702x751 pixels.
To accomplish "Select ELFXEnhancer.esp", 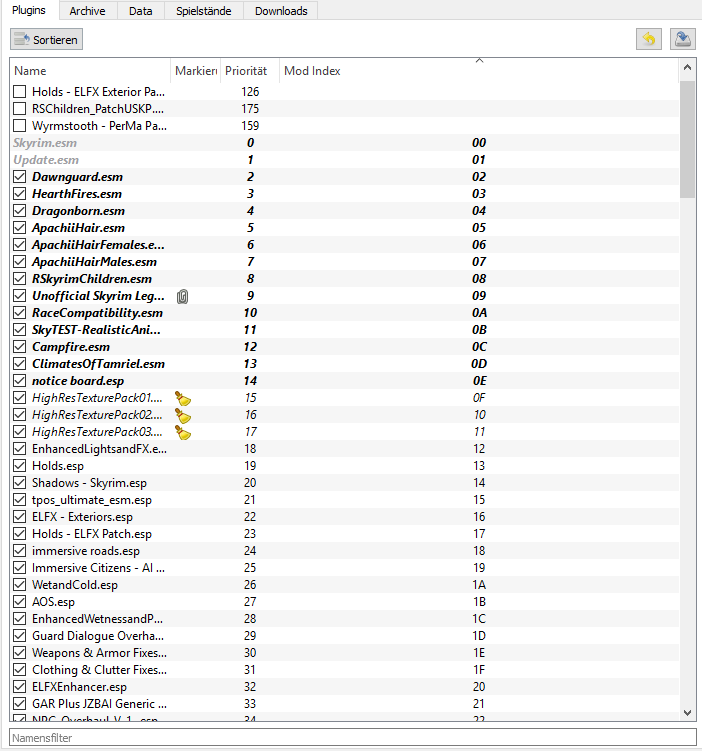I will 344,687.
